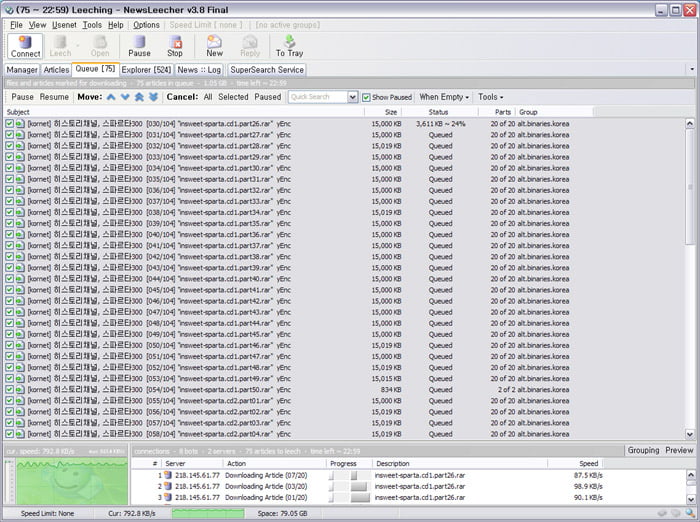This screenshot has height=522, width=700.
Task: Click the Preview button in connections panel
Action: pyautogui.click(x=679, y=450)
